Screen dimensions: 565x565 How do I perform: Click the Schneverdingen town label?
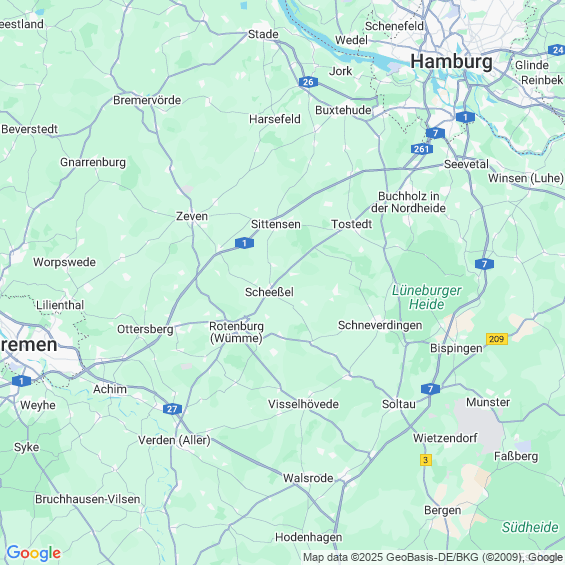[380, 325]
